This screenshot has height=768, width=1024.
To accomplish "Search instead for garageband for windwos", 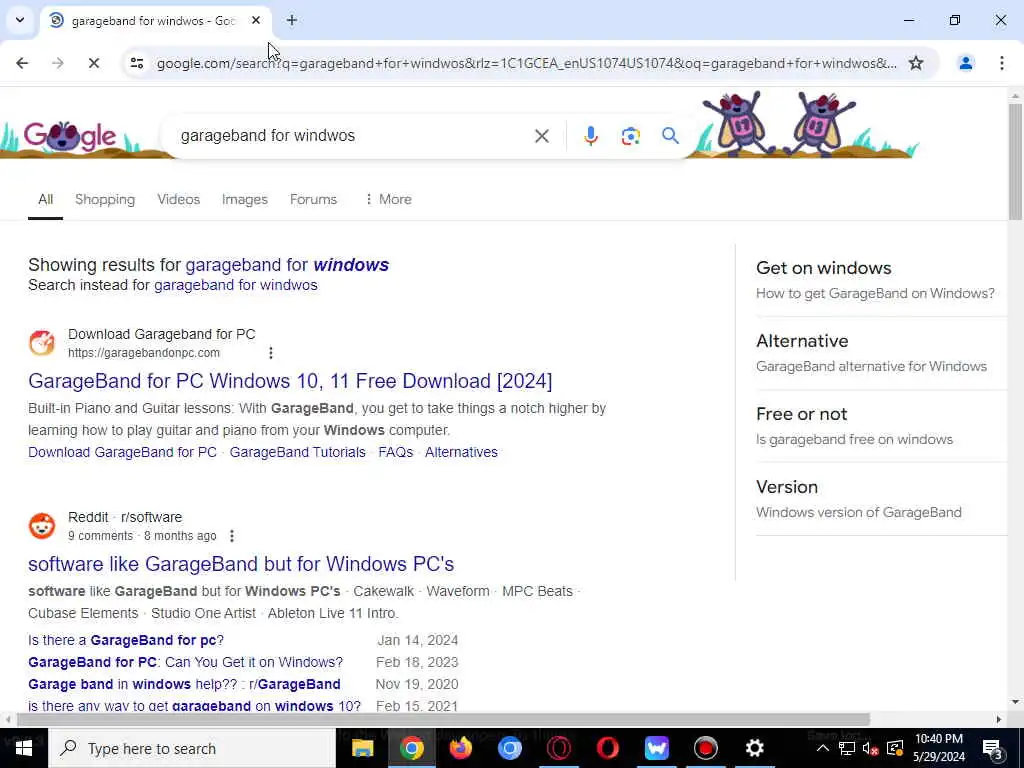I will [236, 285].
